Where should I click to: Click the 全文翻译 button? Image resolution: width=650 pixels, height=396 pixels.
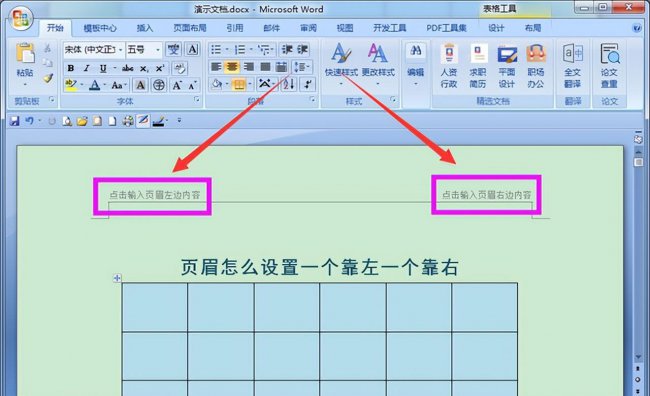click(572, 66)
